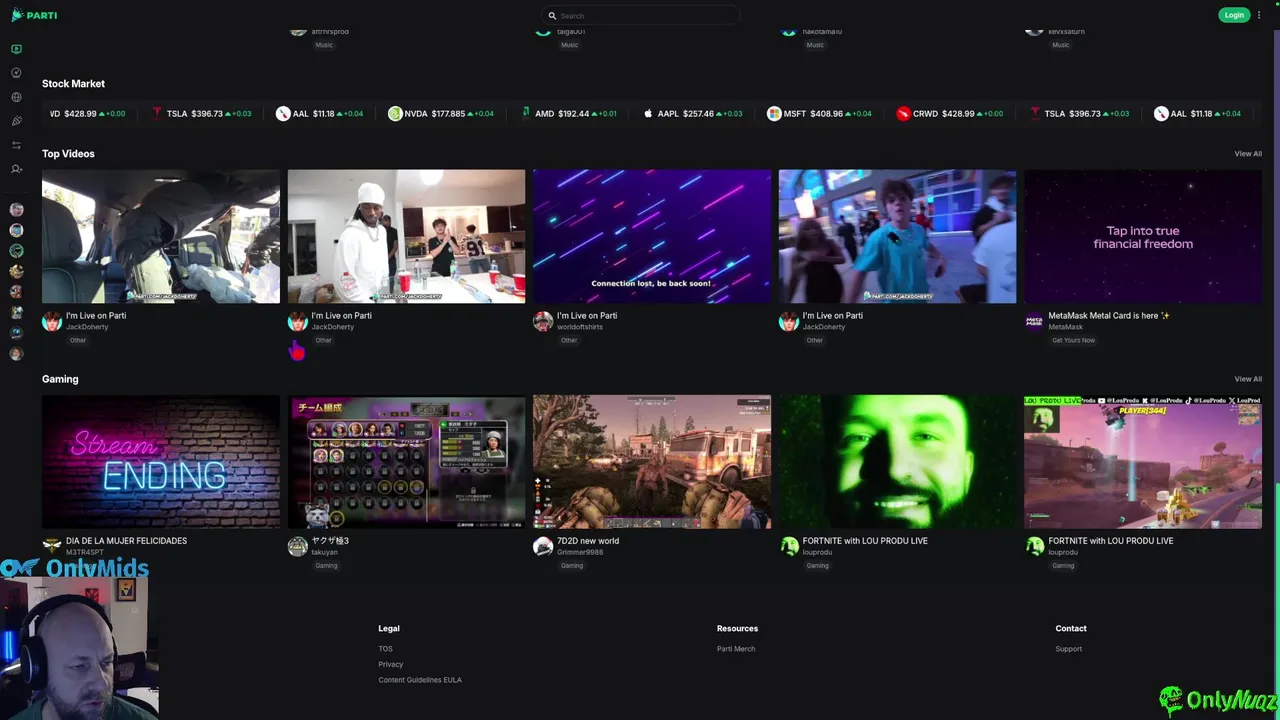Viewport: 1280px width, 720px height.
Task: View All in Gaming section
Action: pyautogui.click(x=1248, y=379)
